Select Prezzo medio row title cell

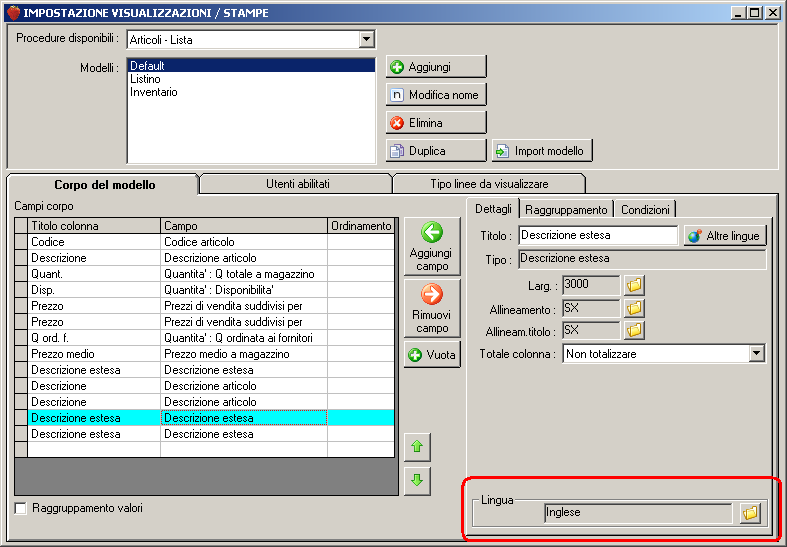94,354
